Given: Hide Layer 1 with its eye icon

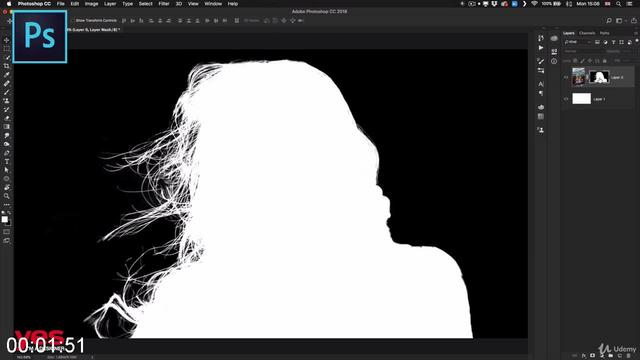Looking at the screenshot, I should tap(566, 99).
